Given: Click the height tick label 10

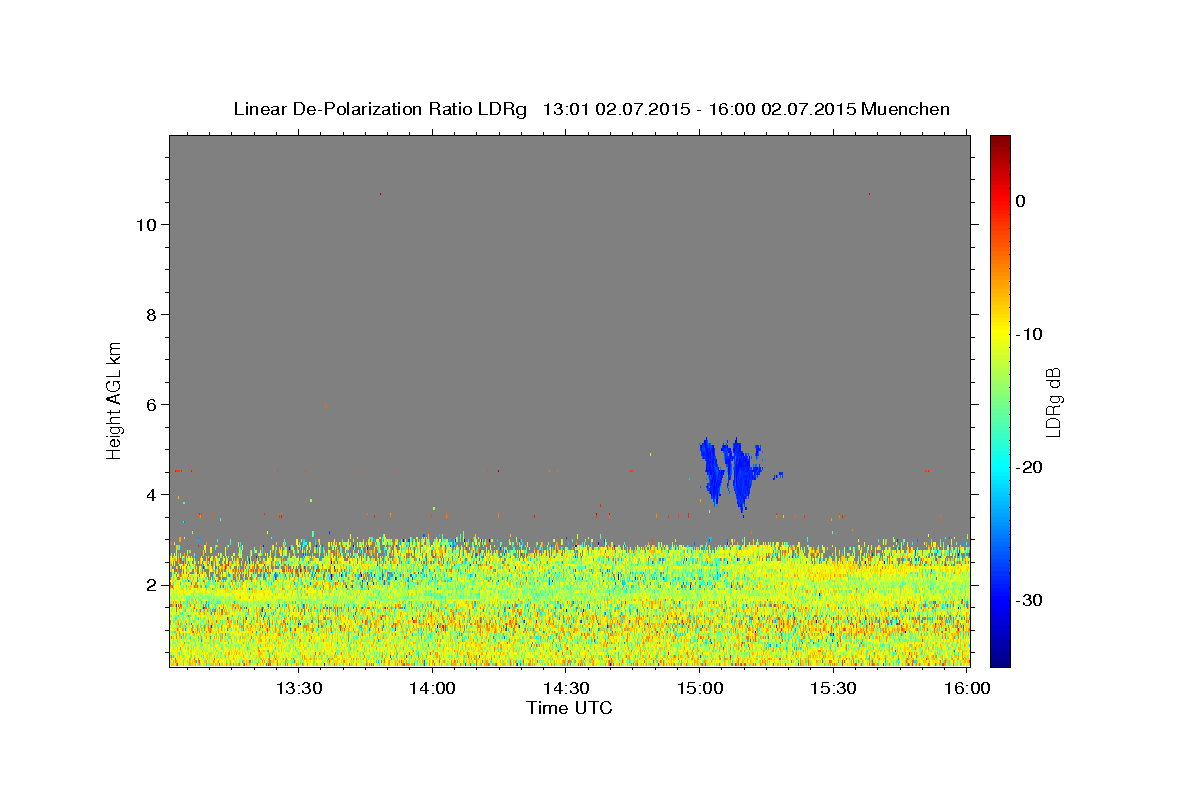Looking at the screenshot, I should [146, 224].
